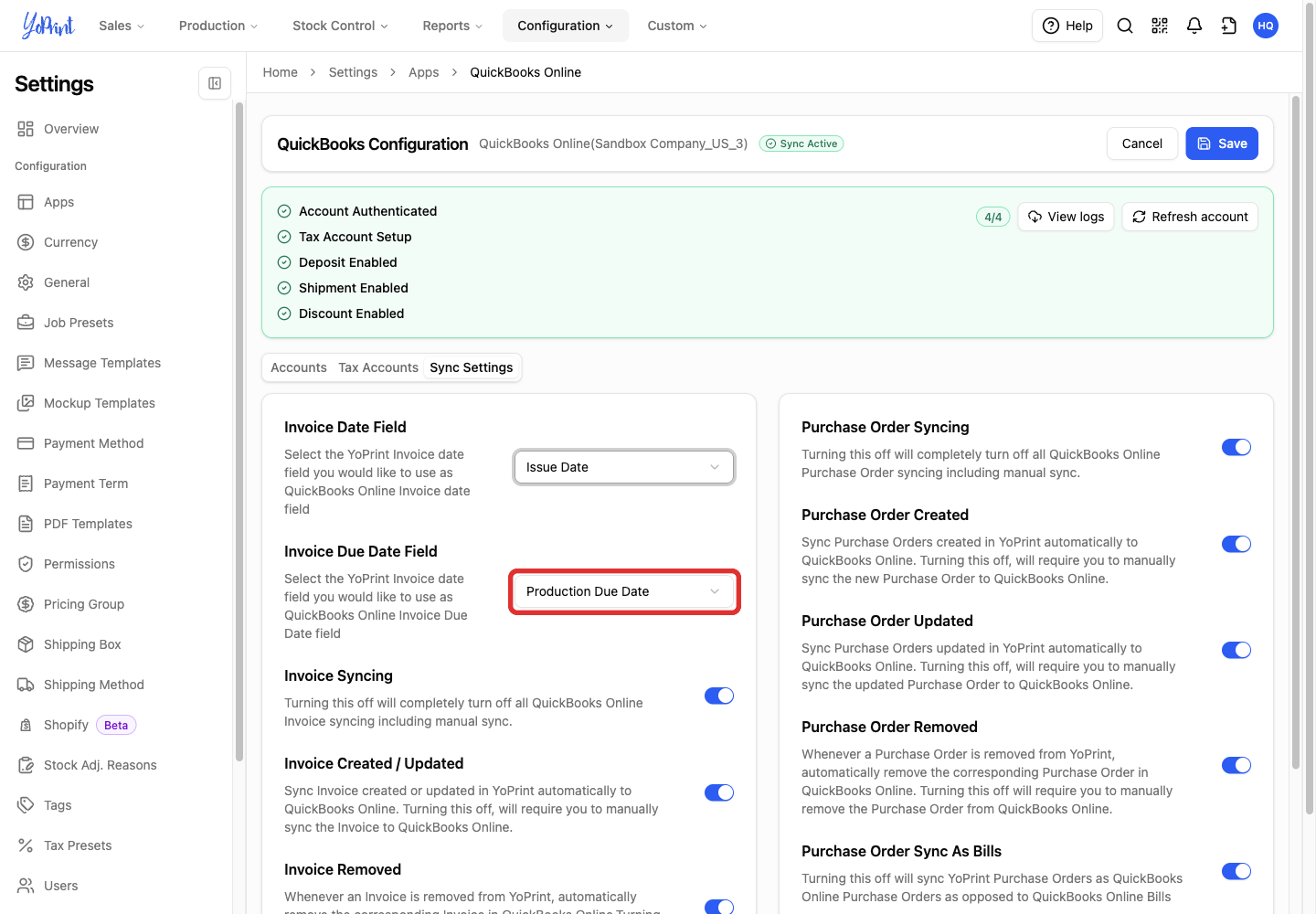1316x914 pixels.
Task: Open the notifications bell
Action: tap(1194, 26)
